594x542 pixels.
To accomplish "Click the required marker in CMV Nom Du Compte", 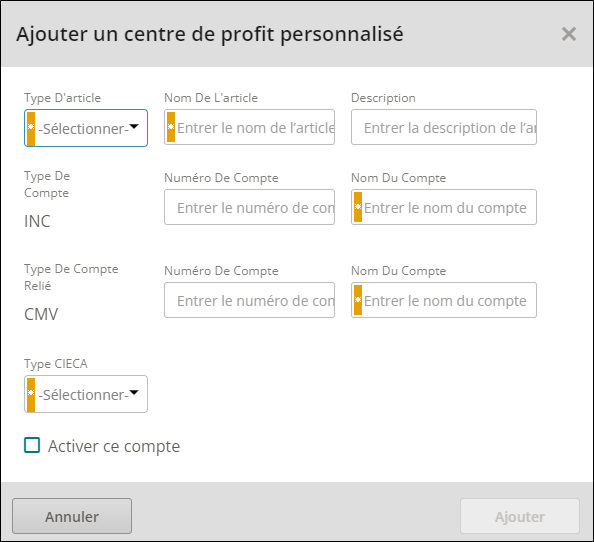I will click(358, 300).
